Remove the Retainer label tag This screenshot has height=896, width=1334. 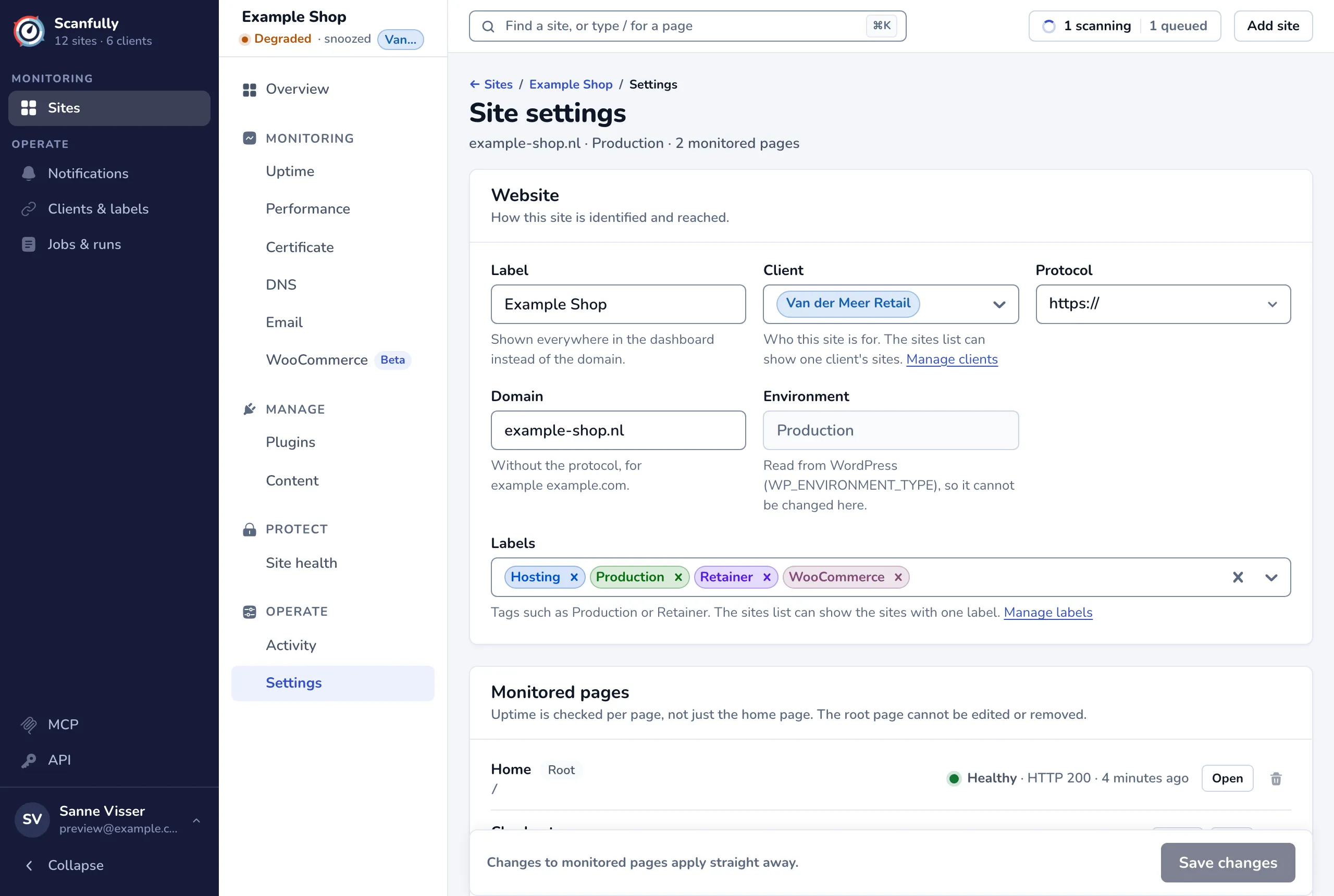767,577
